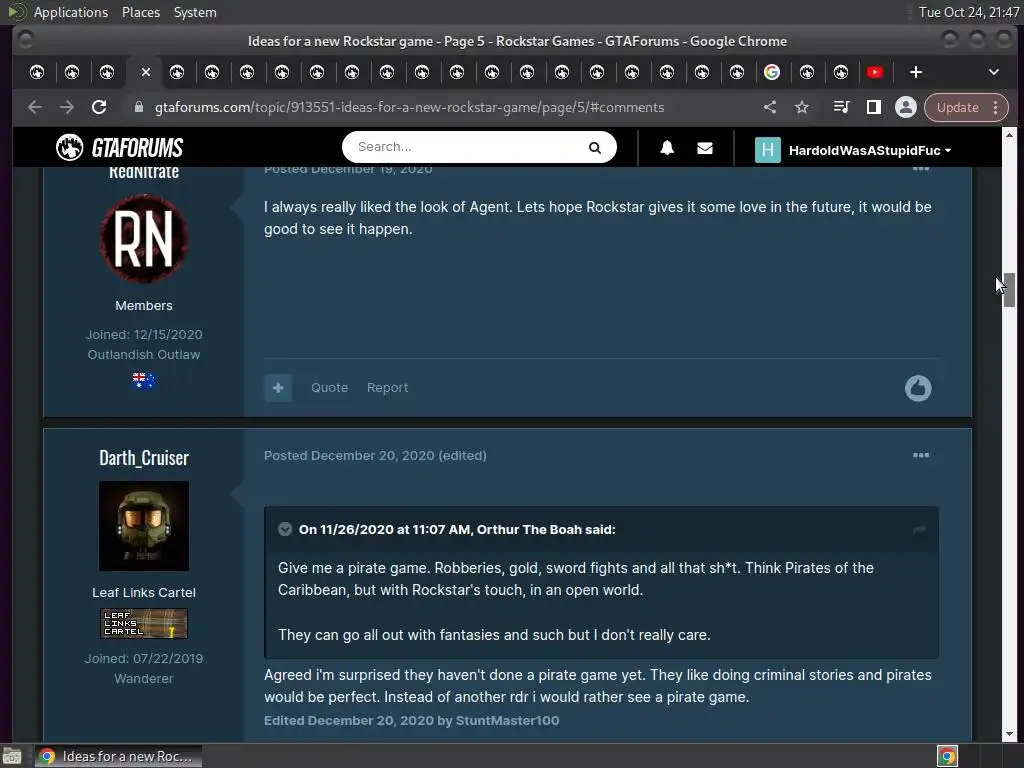Open the Places menu
This screenshot has width=1024, height=768.
pyautogui.click(x=140, y=12)
